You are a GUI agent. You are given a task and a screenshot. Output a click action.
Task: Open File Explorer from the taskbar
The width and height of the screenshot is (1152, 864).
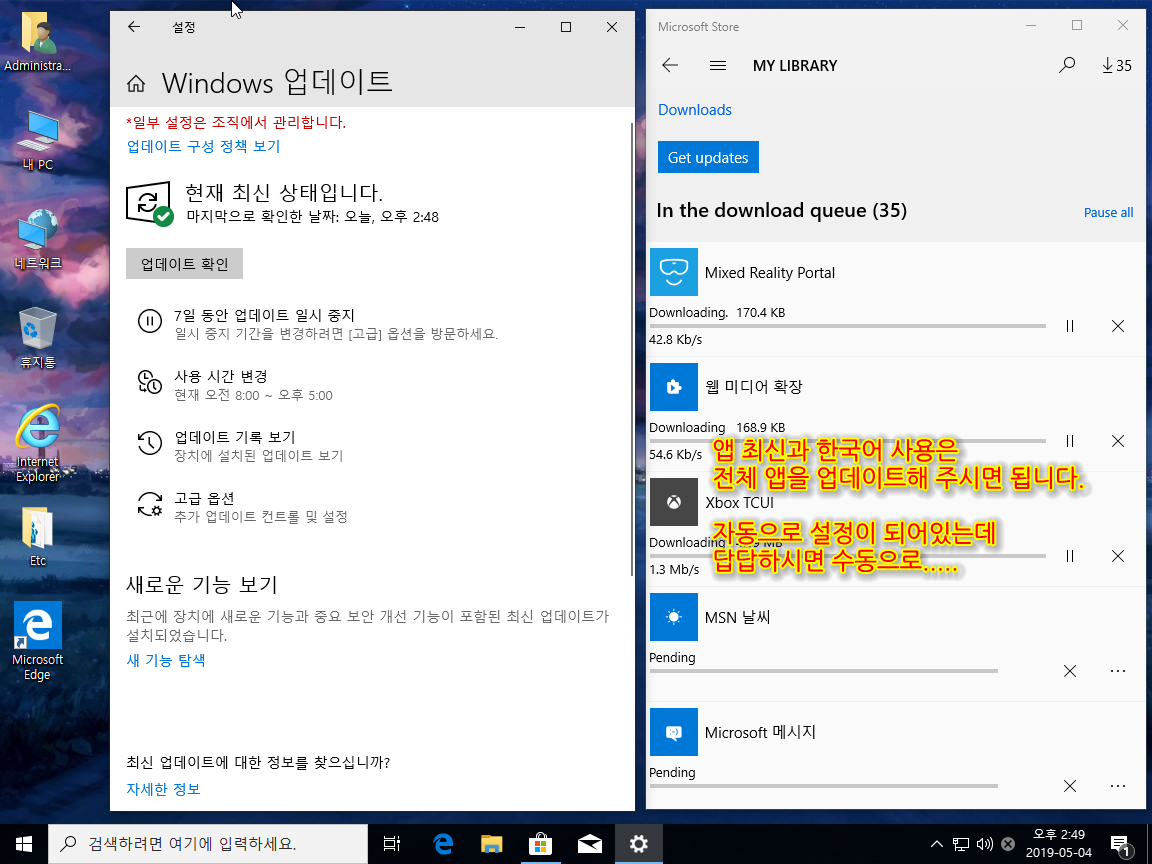[x=491, y=844]
